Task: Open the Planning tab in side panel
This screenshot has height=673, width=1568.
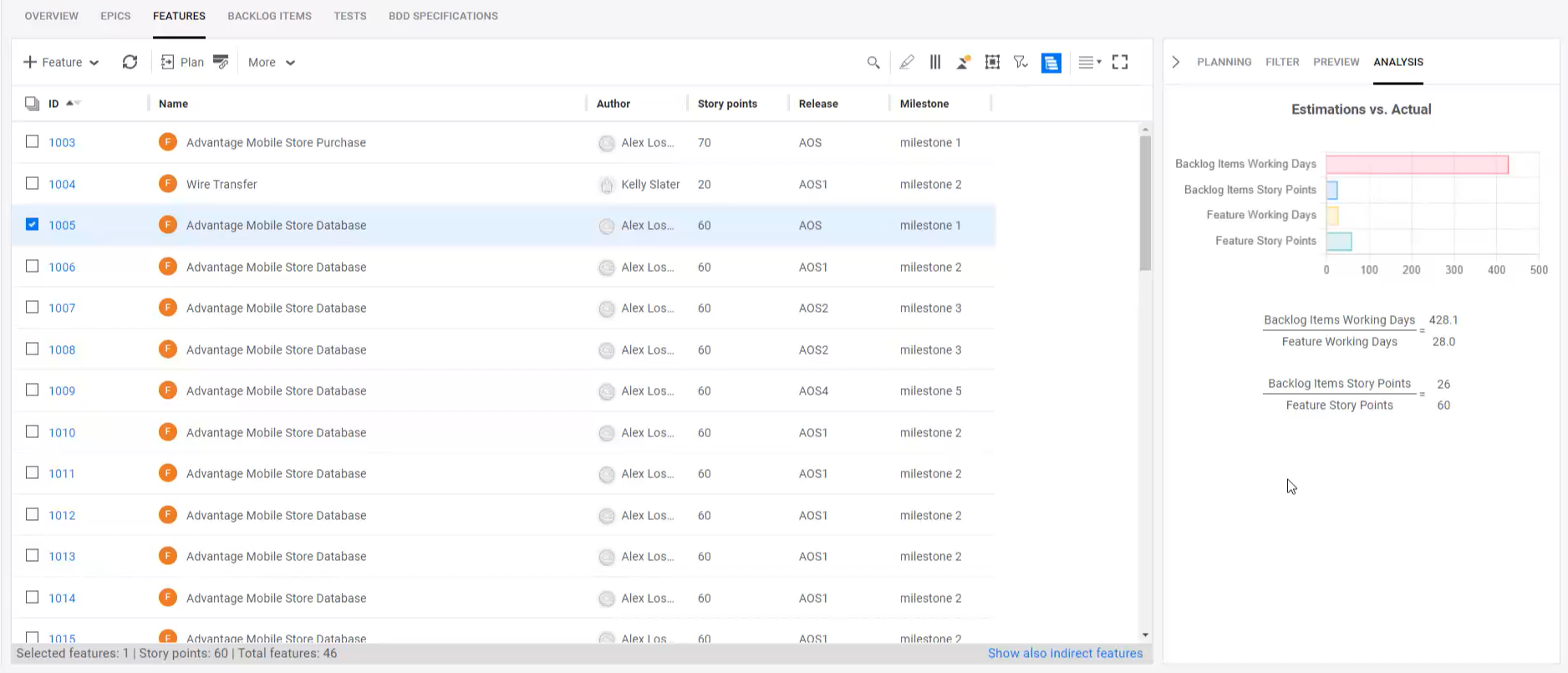Action: click(1224, 62)
